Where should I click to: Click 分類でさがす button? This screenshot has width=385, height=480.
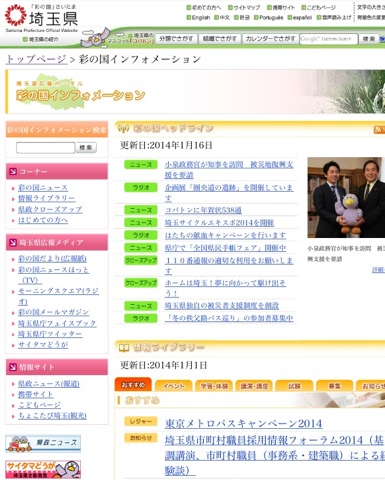pos(176,39)
